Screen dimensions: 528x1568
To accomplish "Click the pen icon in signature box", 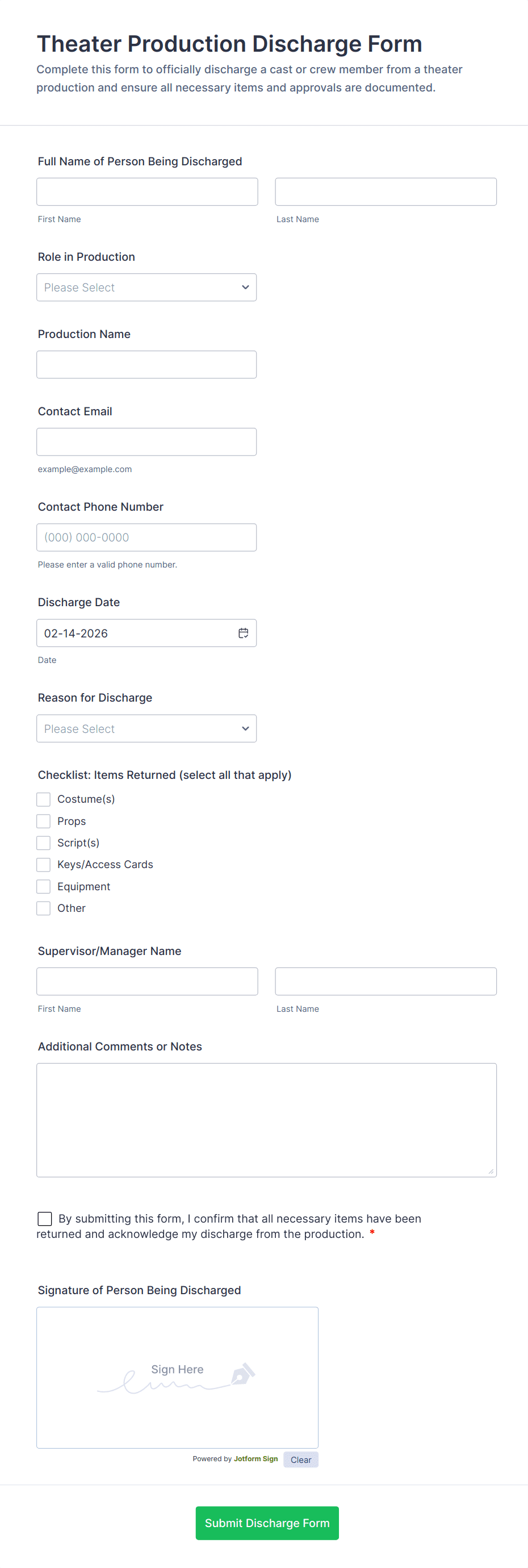I will (243, 1374).
